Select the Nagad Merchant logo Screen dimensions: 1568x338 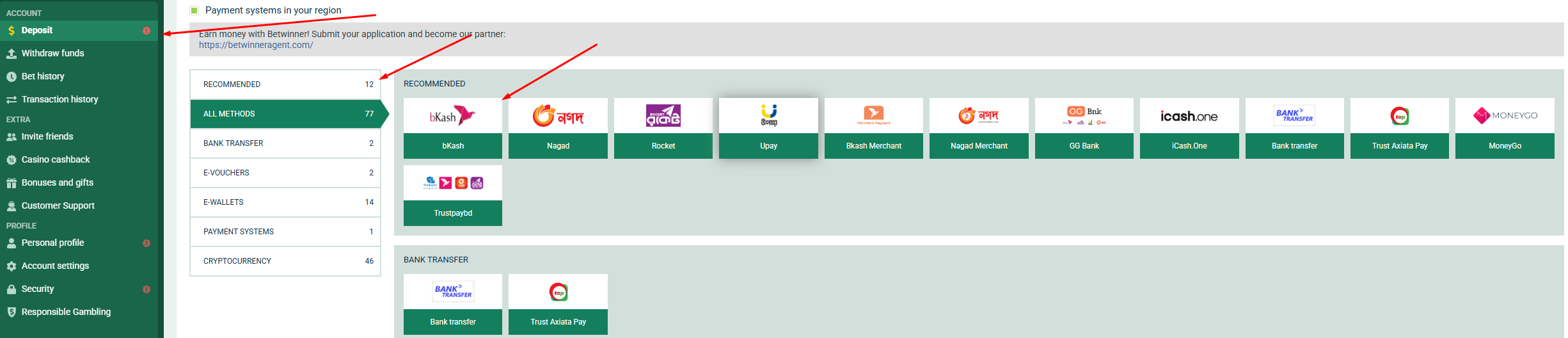pyautogui.click(x=979, y=116)
